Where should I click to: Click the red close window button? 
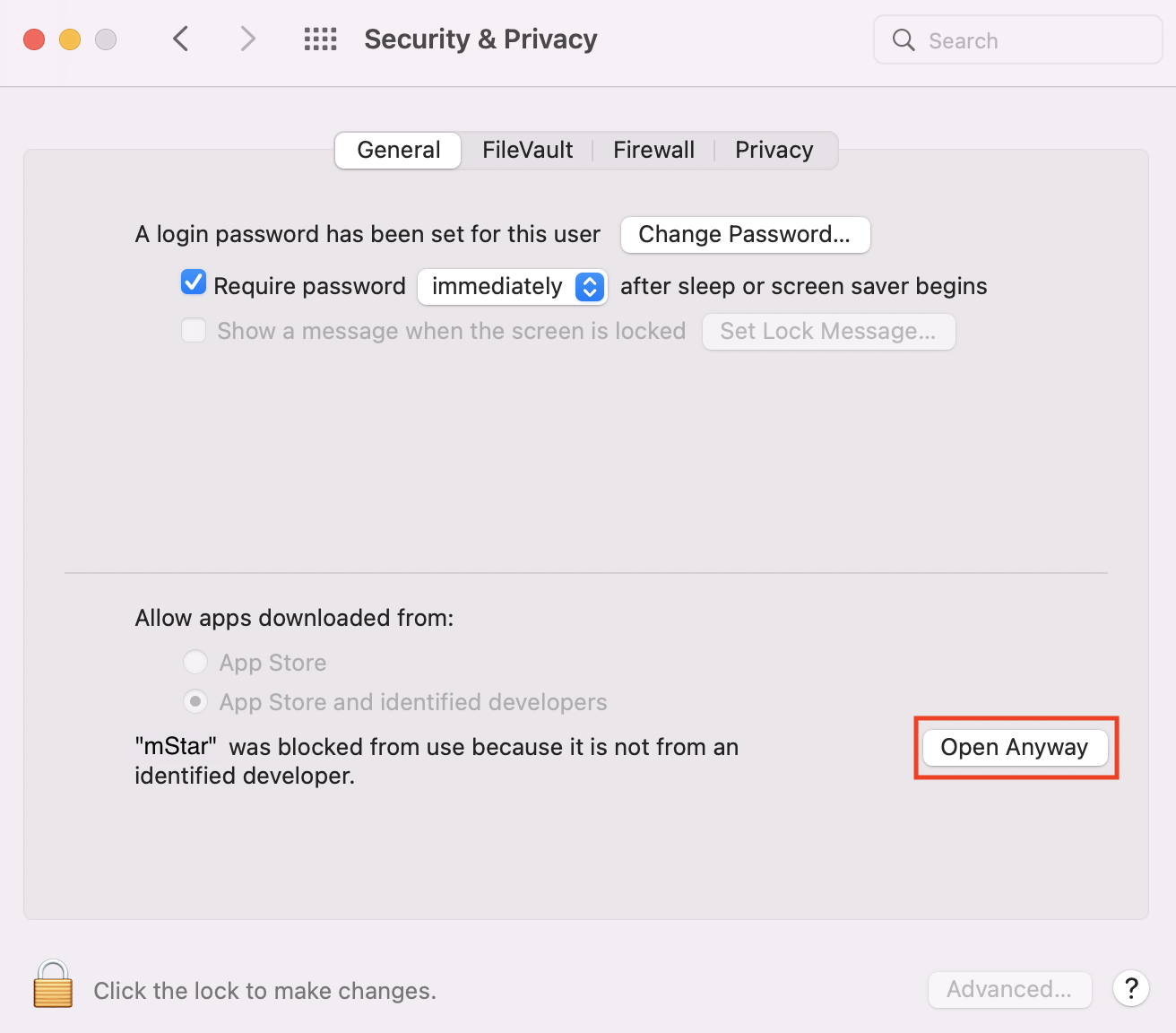click(x=34, y=39)
